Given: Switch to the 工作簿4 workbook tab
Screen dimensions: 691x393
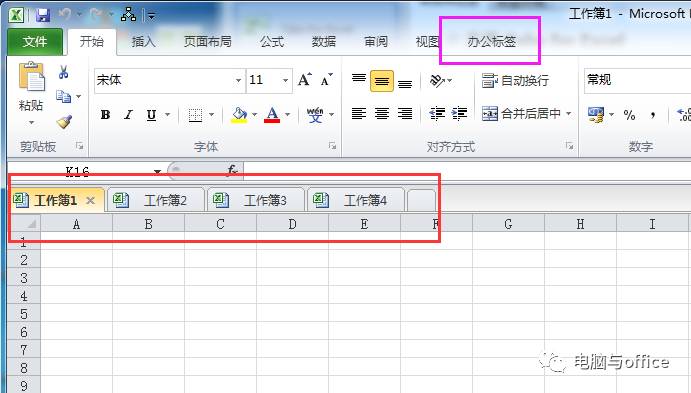Looking at the screenshot, I should [357, 200].
